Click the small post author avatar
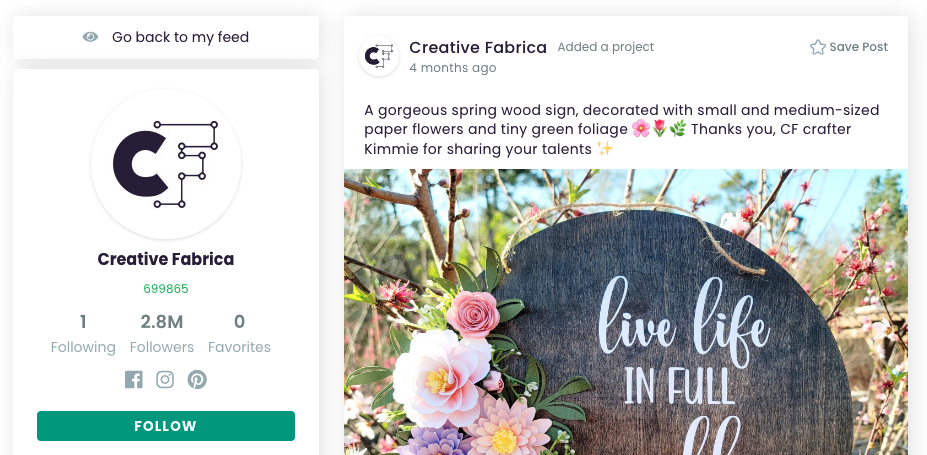Image resolution: width=927 pixels, height=455 pixels. click(379, 57)
